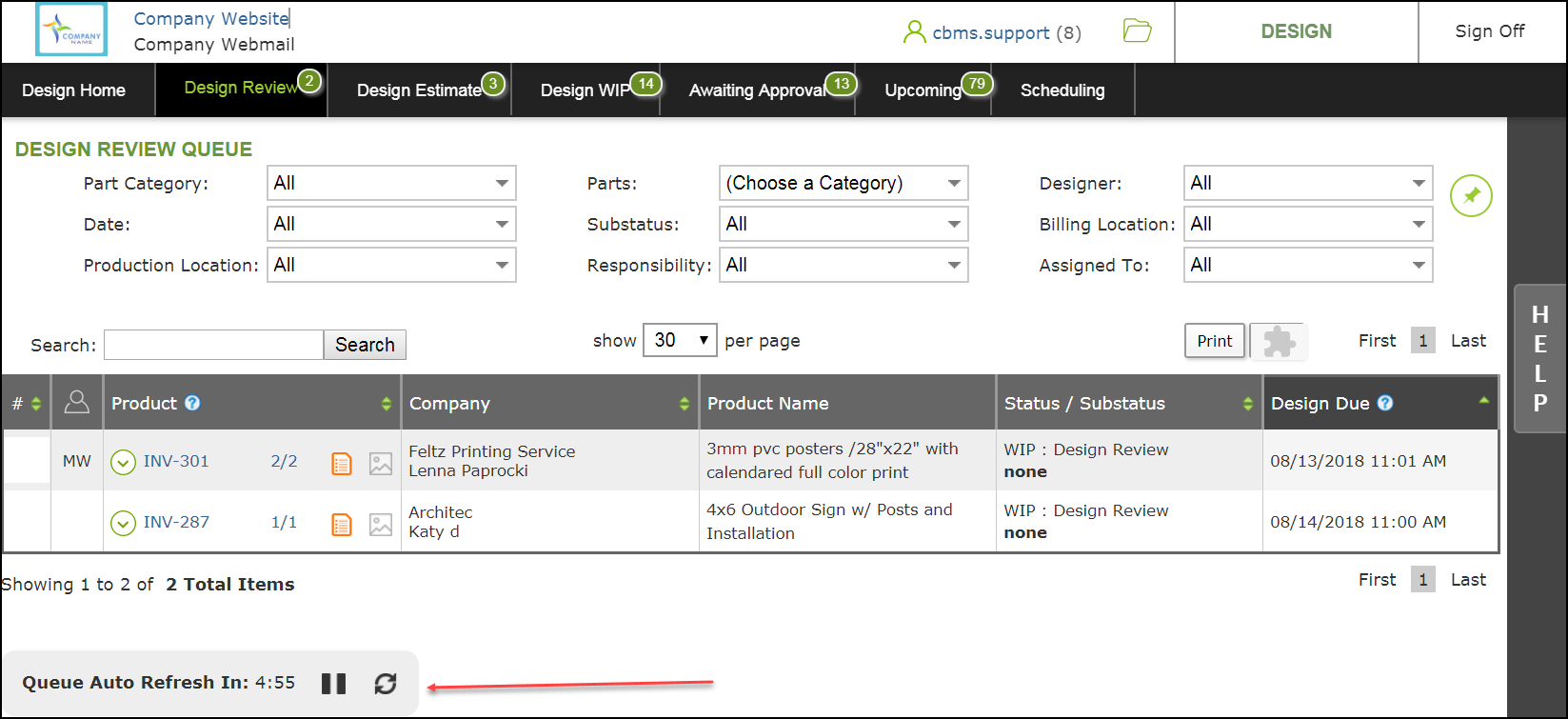Open the Parts category dropdown
The width and height of the screenshot is (1568, 719).
pos(844,183)
